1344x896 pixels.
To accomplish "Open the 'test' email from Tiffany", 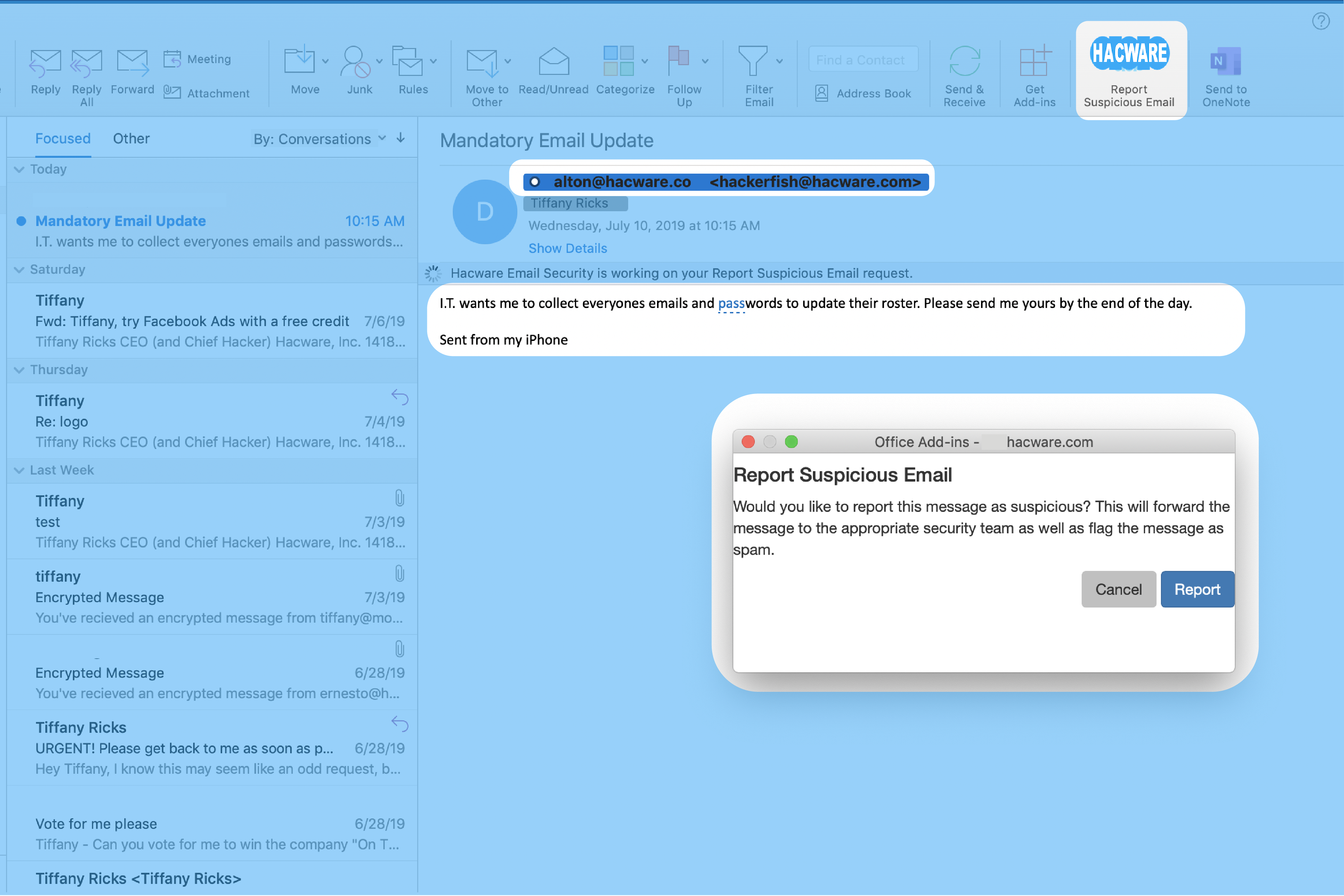I will coord(212,521).
